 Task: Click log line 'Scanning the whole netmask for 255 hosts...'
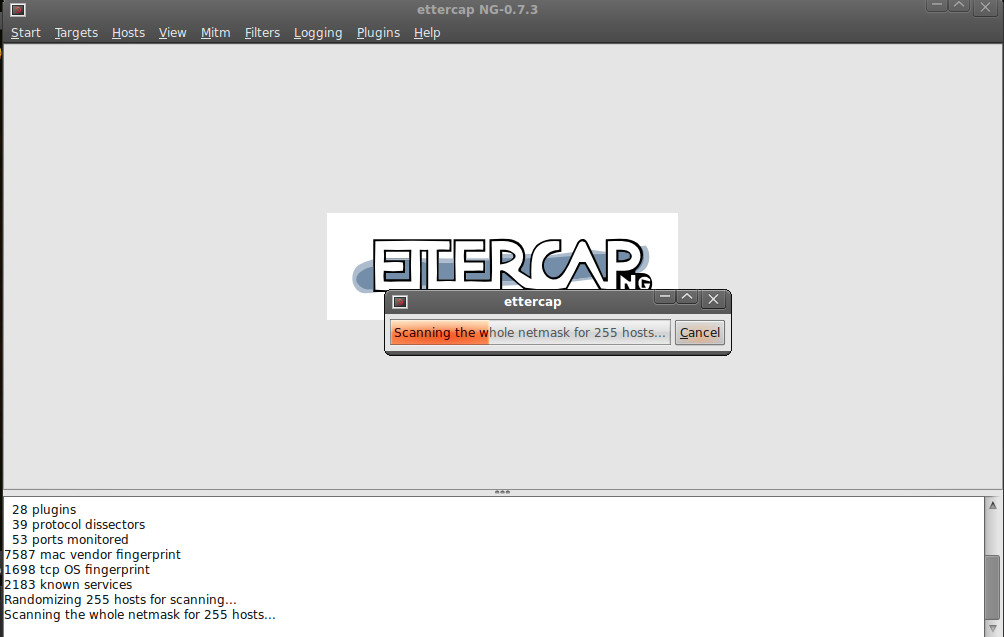coord(140,615)
